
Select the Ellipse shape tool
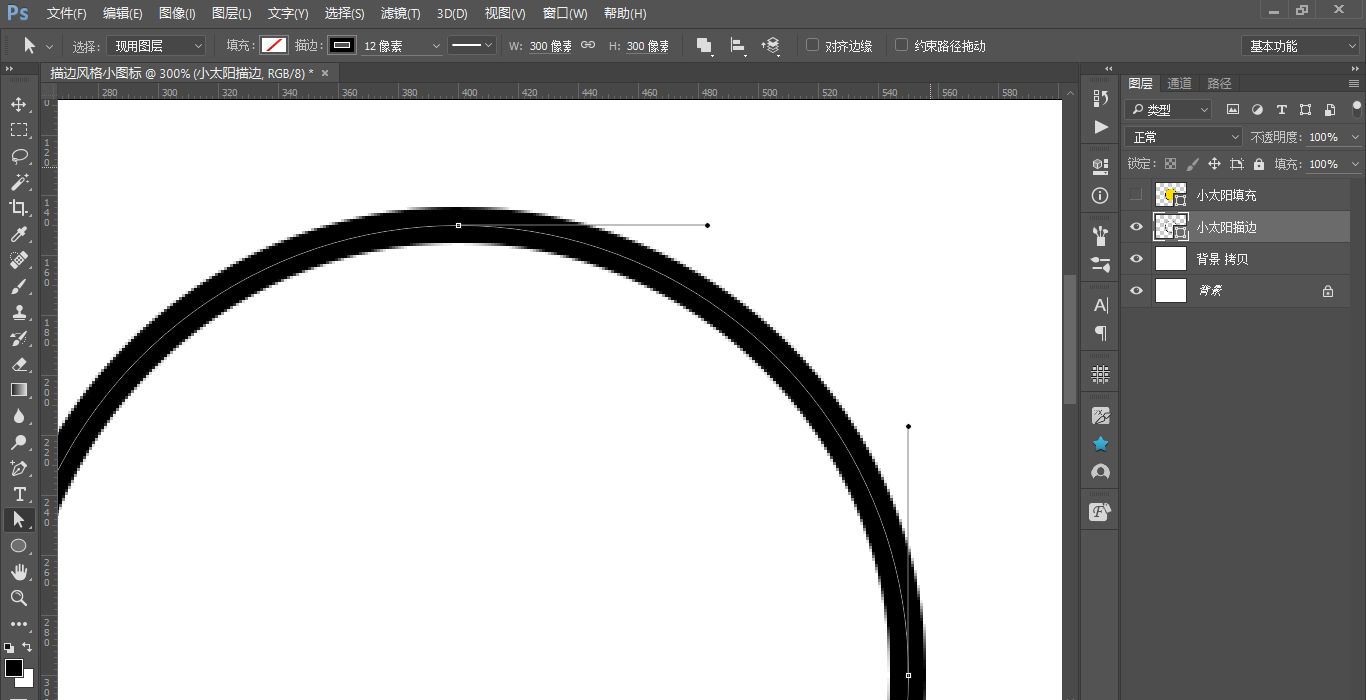point(18,546)
